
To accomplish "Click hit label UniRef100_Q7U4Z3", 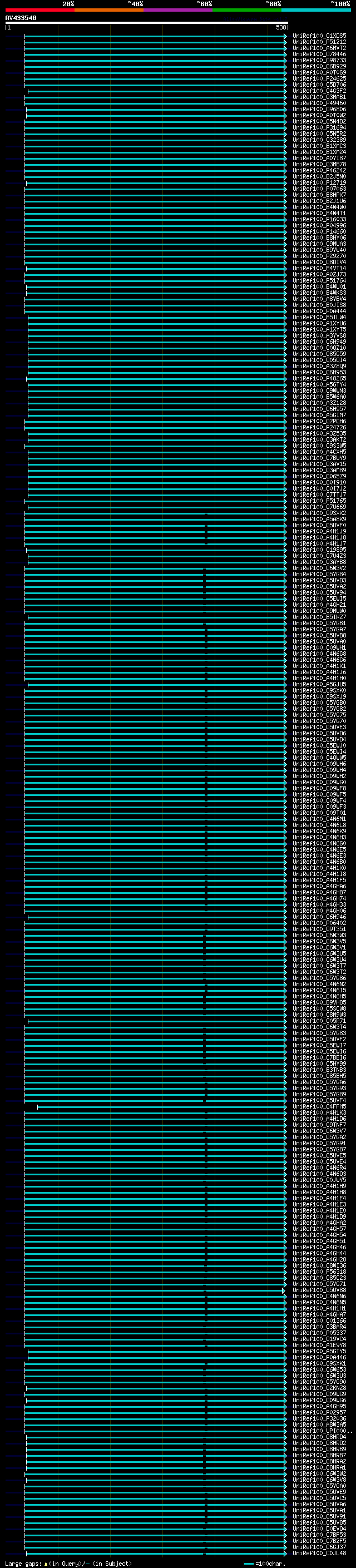I will [319, 556].
